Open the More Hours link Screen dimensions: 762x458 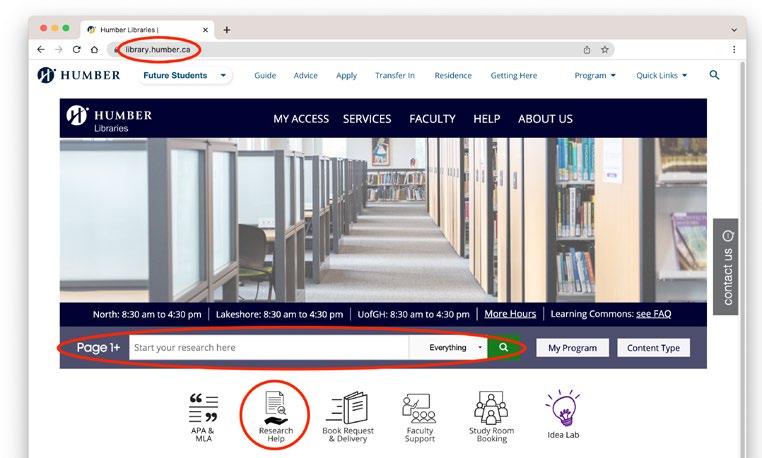(x=510, y=314)
